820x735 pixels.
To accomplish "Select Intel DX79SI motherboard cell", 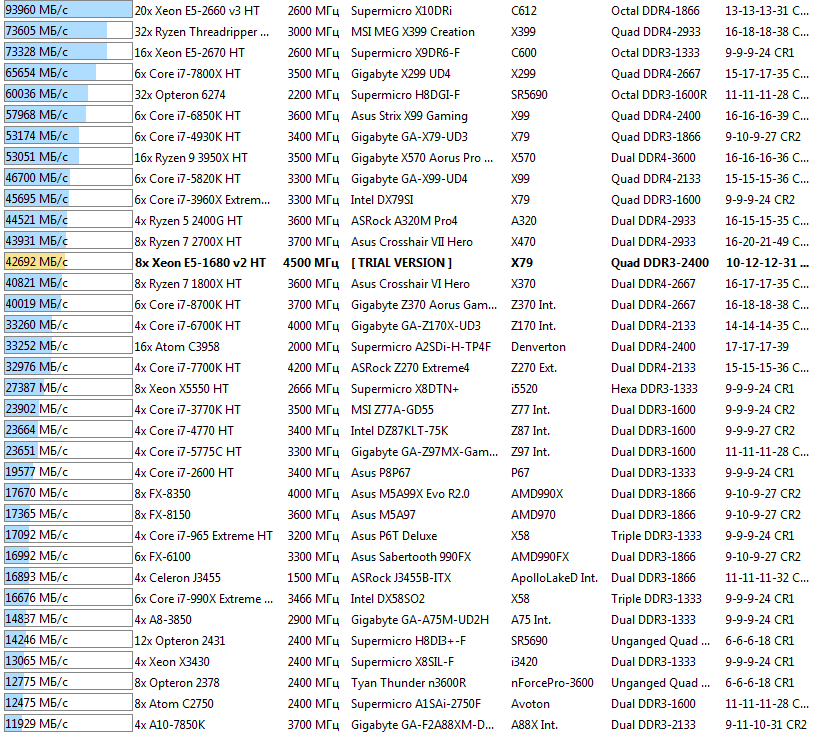I will (x=383, y=199).
